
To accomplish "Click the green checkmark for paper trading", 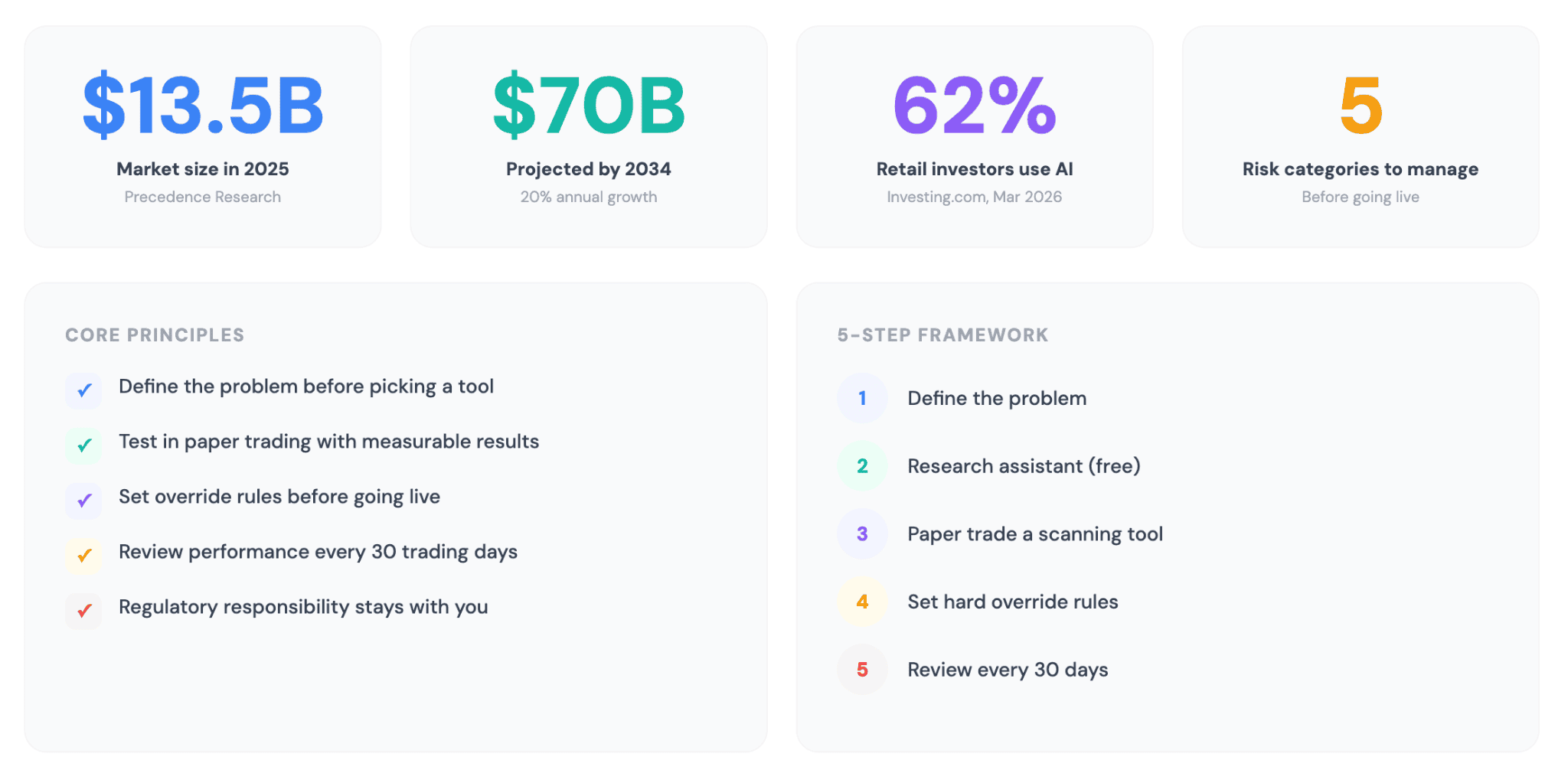I will coord(84,445).
